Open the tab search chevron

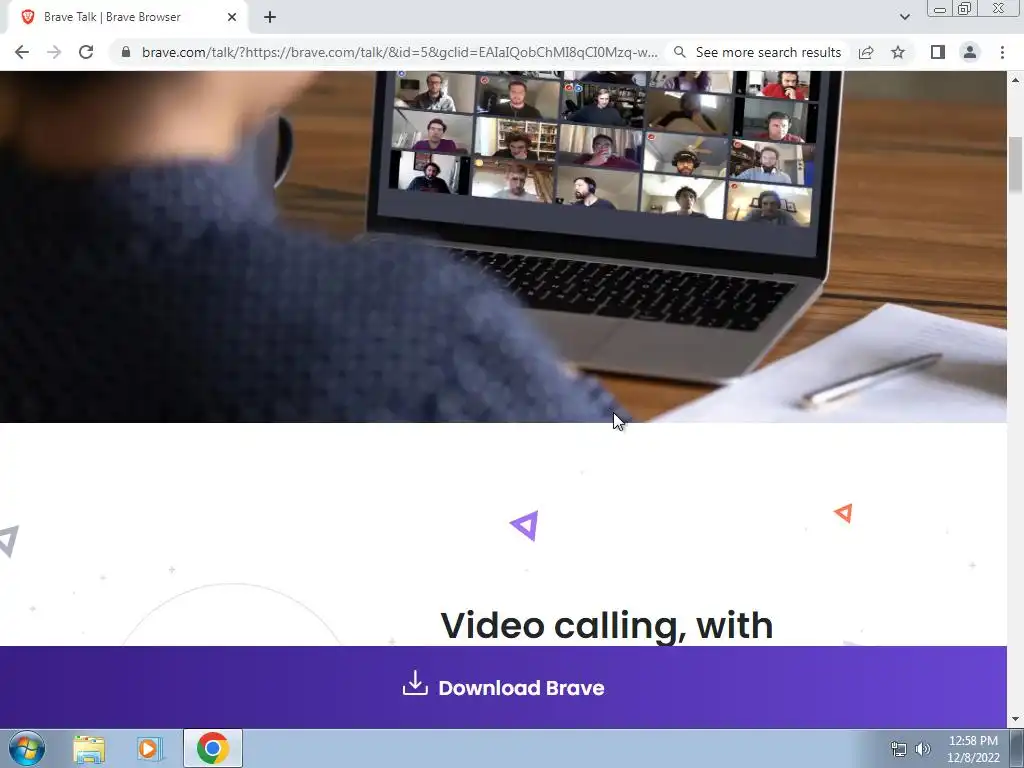coord(904,17)
